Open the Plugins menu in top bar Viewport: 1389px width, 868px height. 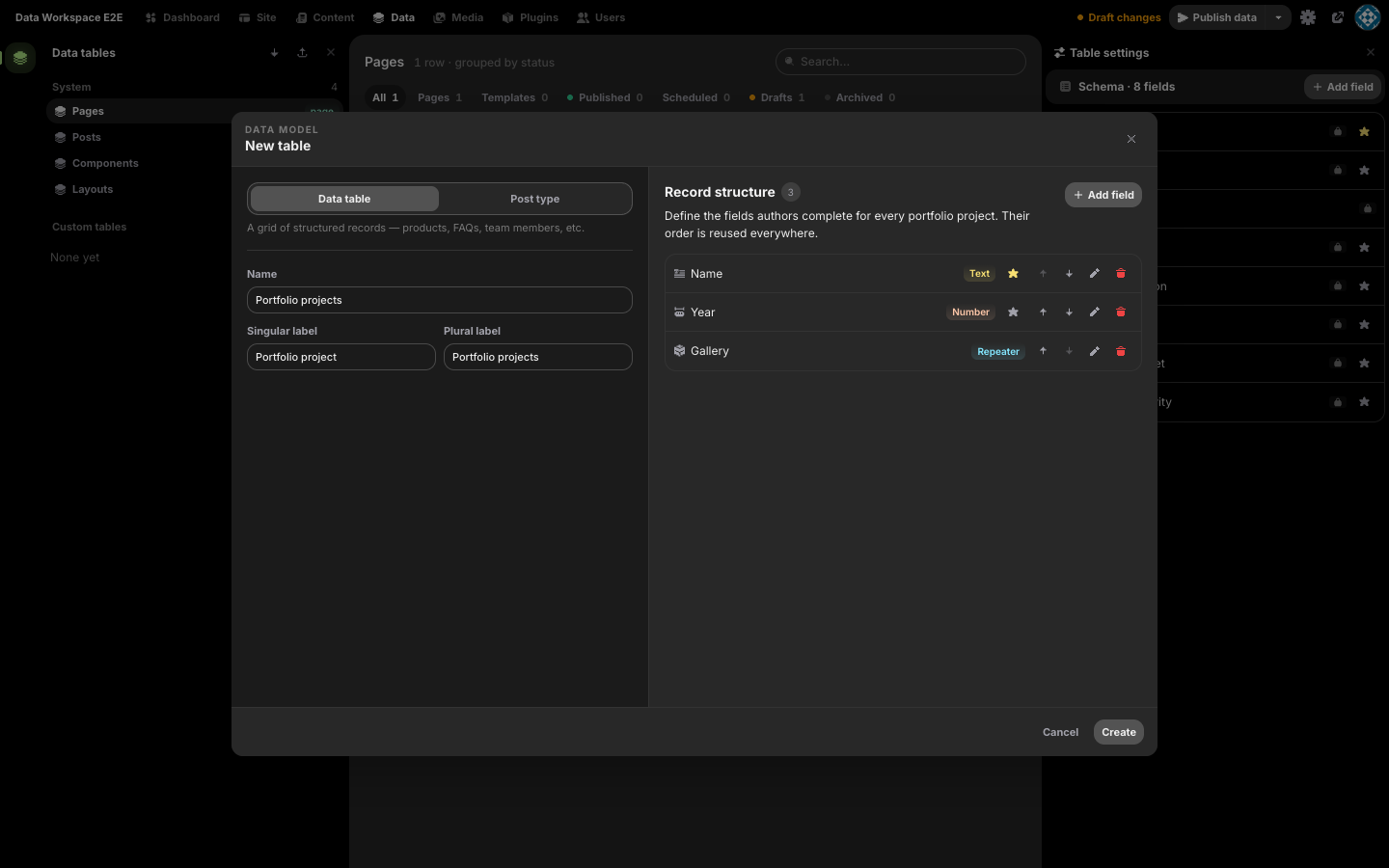(x=530, y=17)
